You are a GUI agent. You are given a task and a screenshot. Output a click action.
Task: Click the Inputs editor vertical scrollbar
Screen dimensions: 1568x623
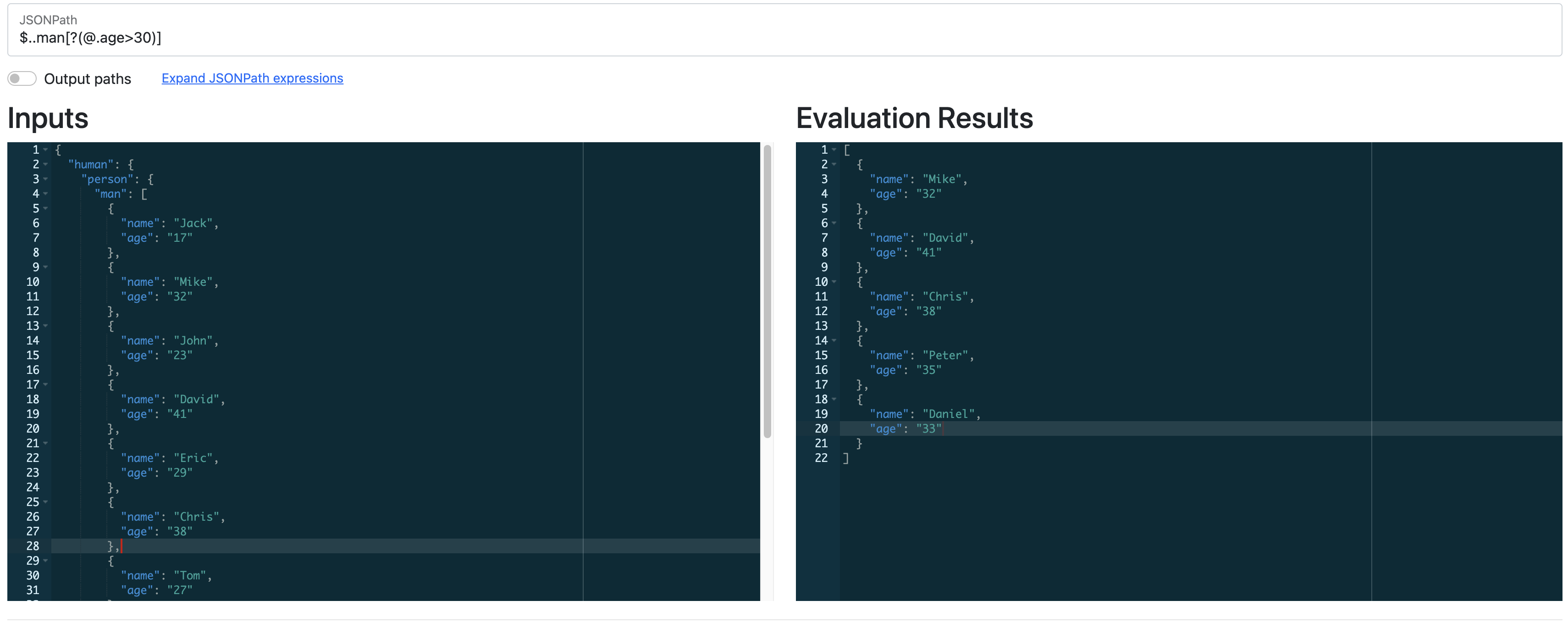point(767,292)
